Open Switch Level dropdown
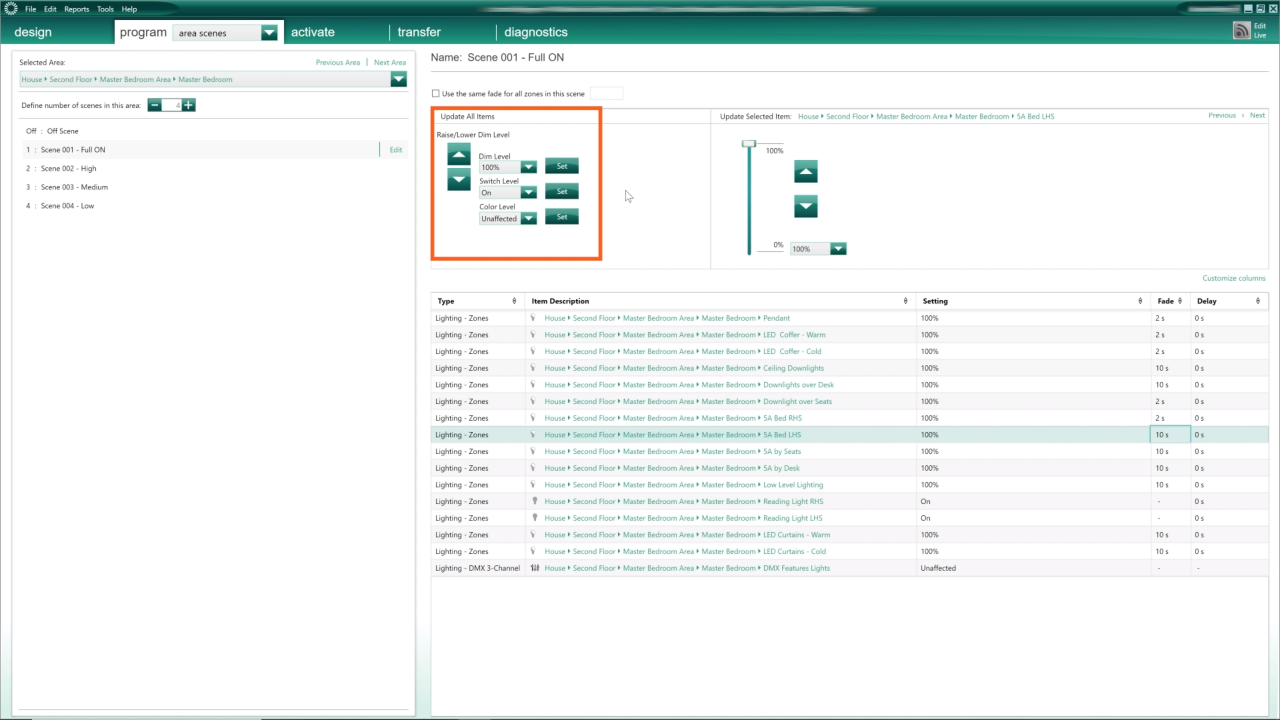The image size is (1280, 720). (528, 192)
